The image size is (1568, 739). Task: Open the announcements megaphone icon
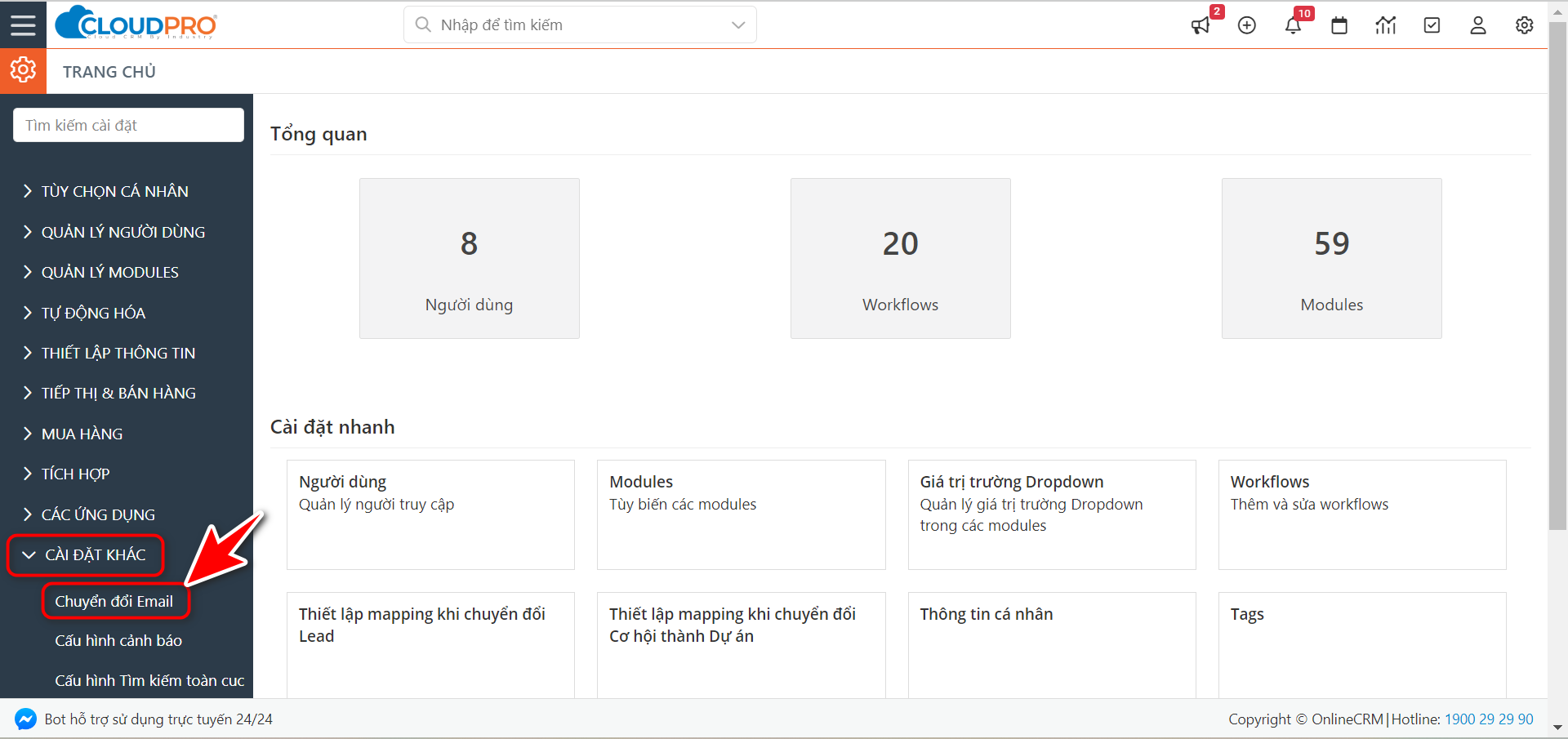point(1200,25)
